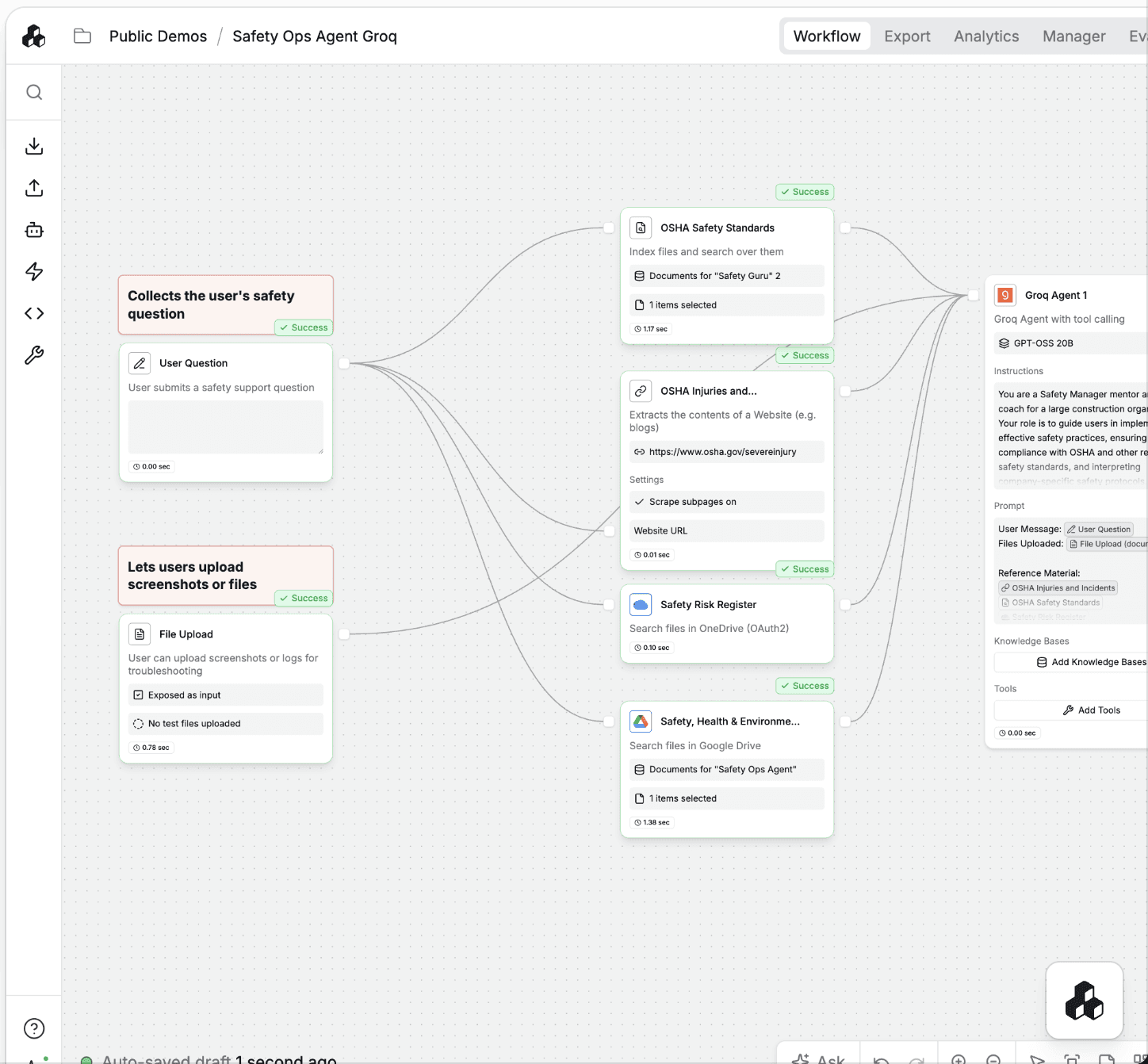Click Safety Risk Register node output handle
The height and width of the screenshot is (1064, 1148).
tap(845, 604)
